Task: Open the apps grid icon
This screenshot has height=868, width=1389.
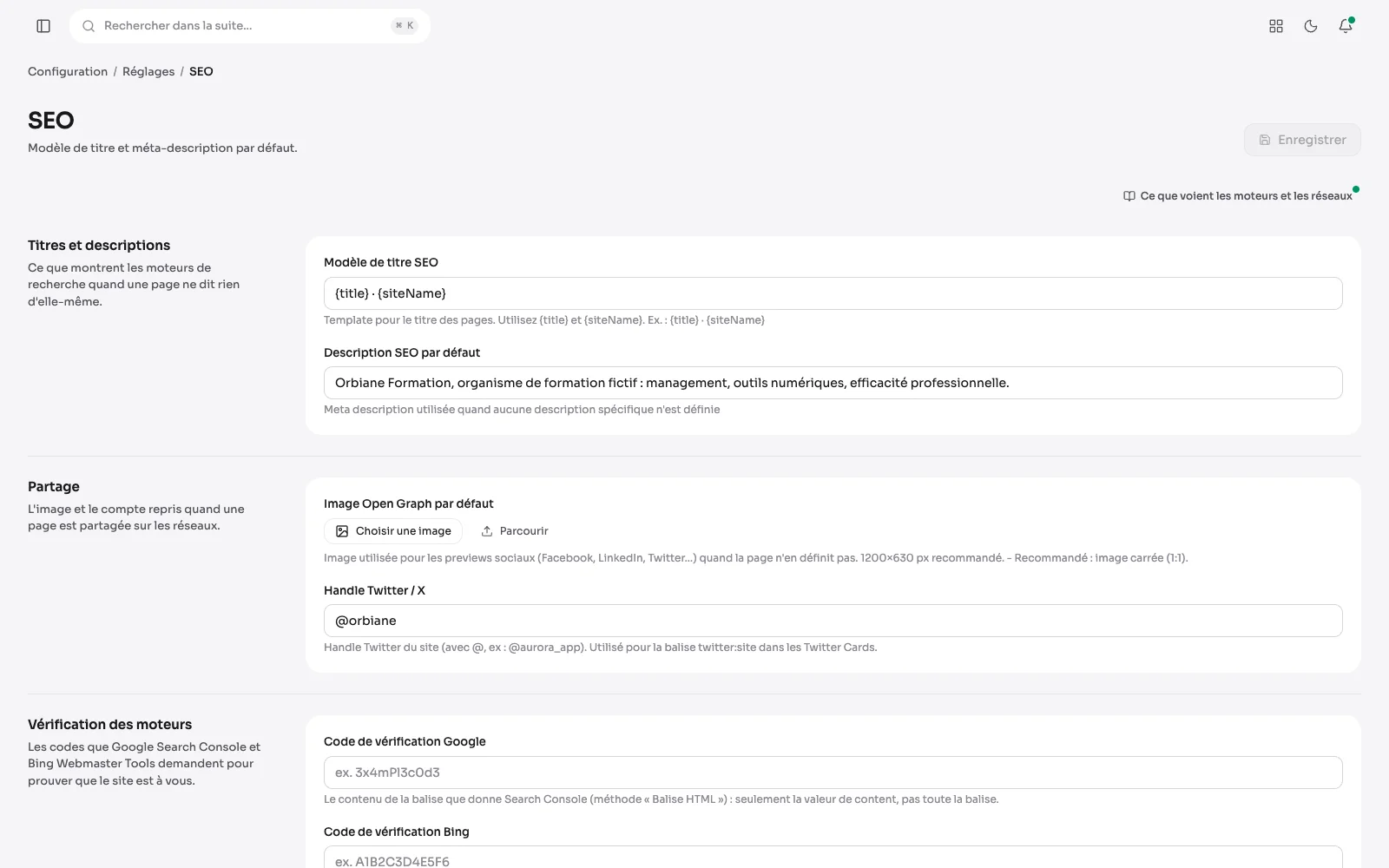Action: click(x=1276, y=26)
